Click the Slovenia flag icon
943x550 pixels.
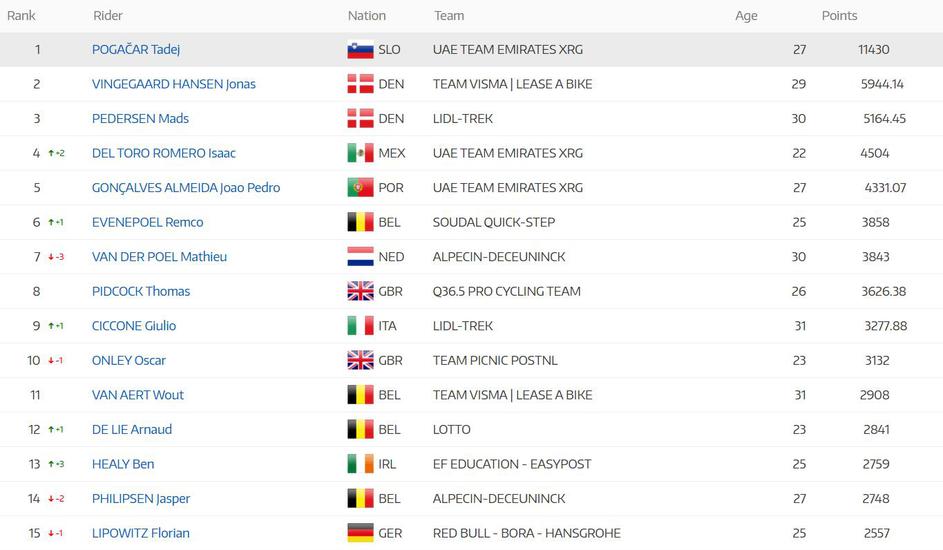click(x=360, y=50)
